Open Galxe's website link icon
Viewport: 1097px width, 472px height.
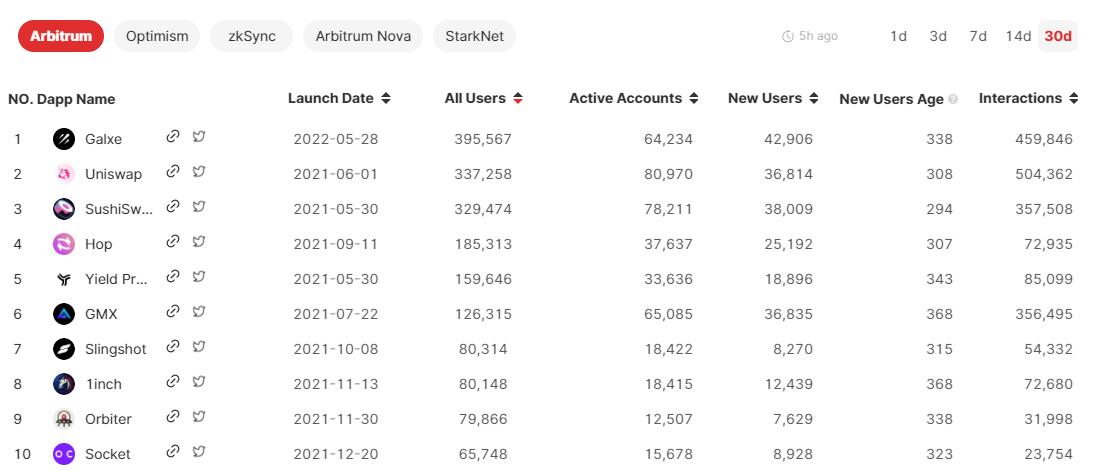point(173,137)
